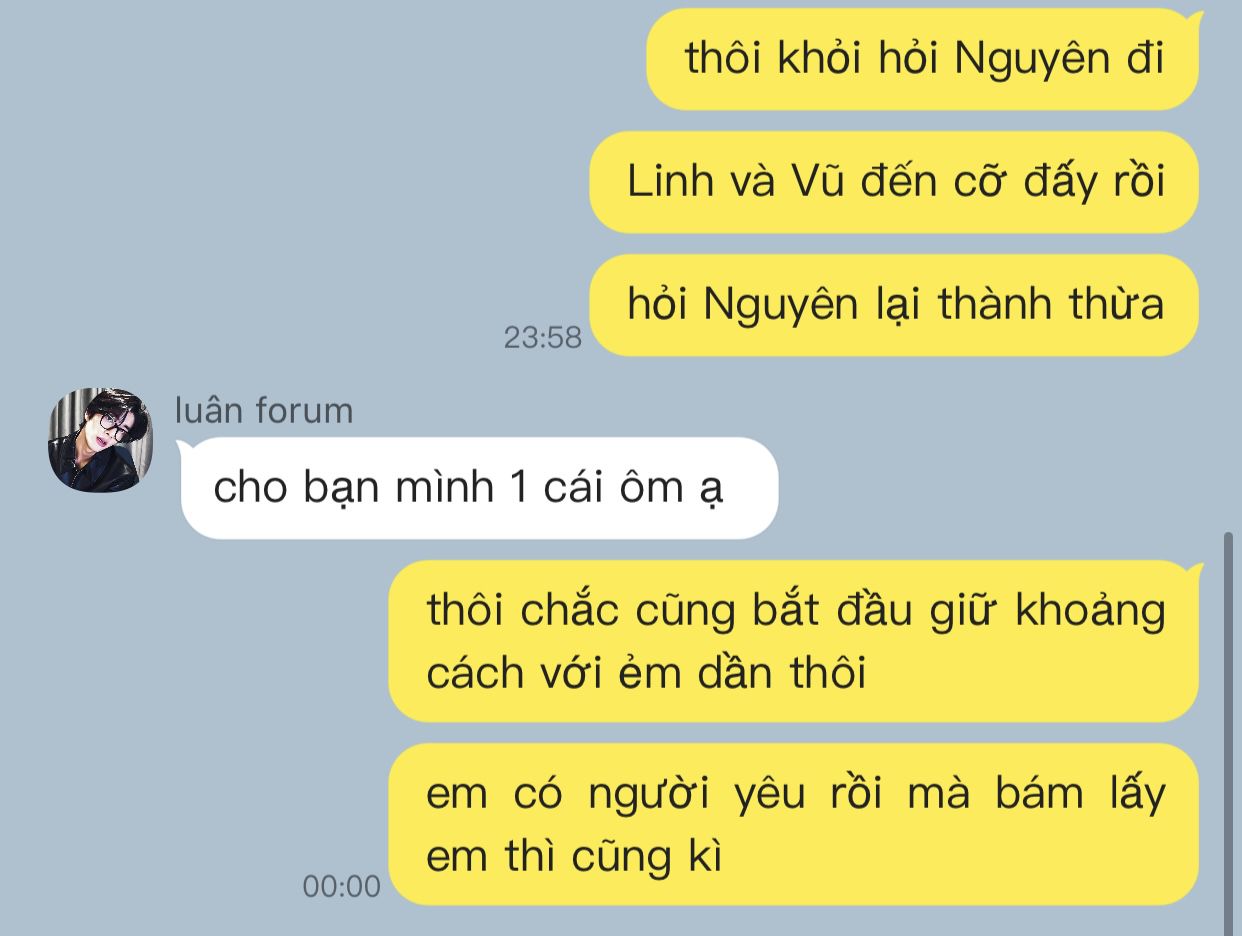Click the 00:00 timestamp
This screenshot has height=936, width=1242.
[341, 887]
